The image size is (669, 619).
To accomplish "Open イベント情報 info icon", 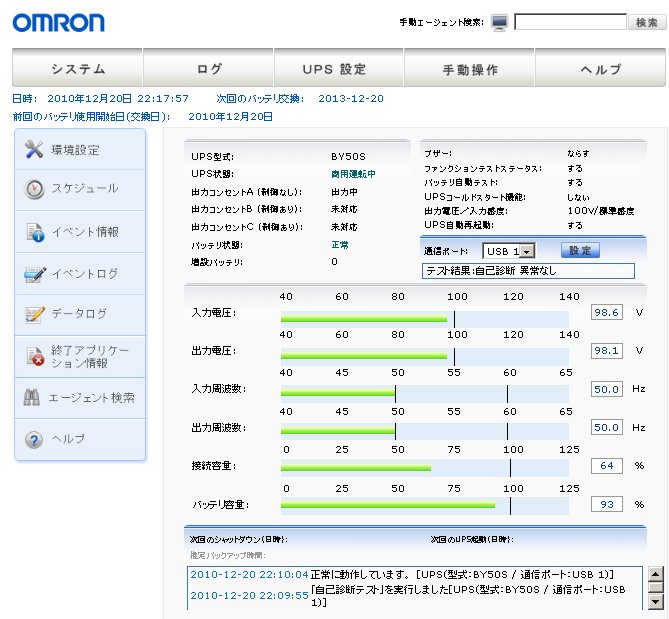I will point(34,232).
